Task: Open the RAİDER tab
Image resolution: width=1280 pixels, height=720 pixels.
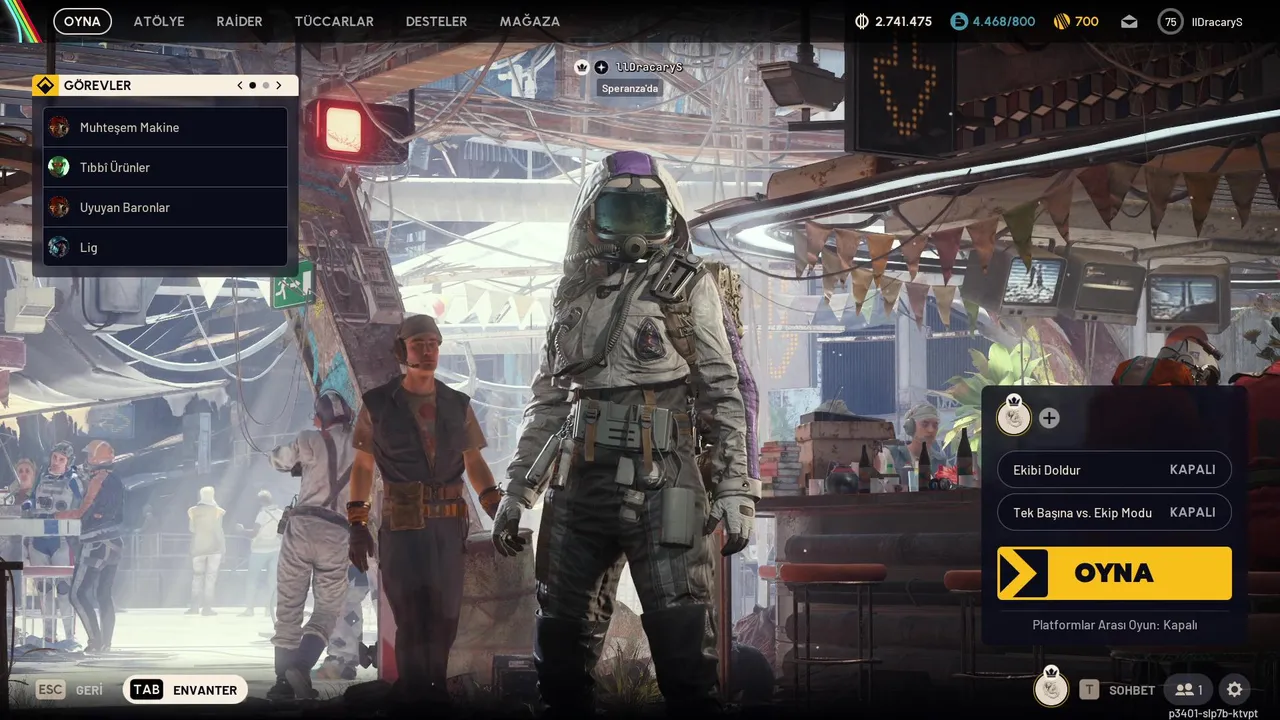Action: 239,21
